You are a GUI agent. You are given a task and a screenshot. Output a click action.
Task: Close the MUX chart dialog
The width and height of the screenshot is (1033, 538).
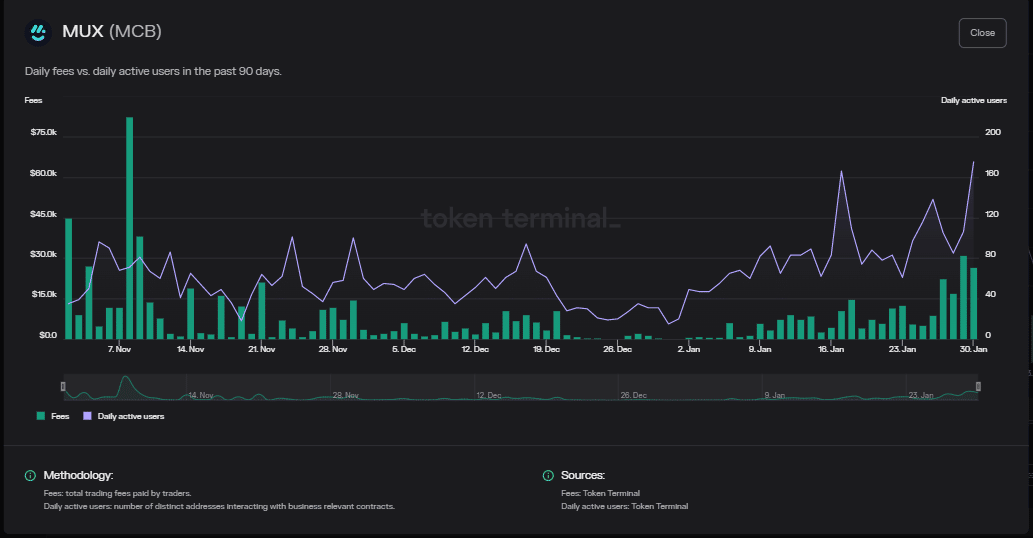coord(982,33)
